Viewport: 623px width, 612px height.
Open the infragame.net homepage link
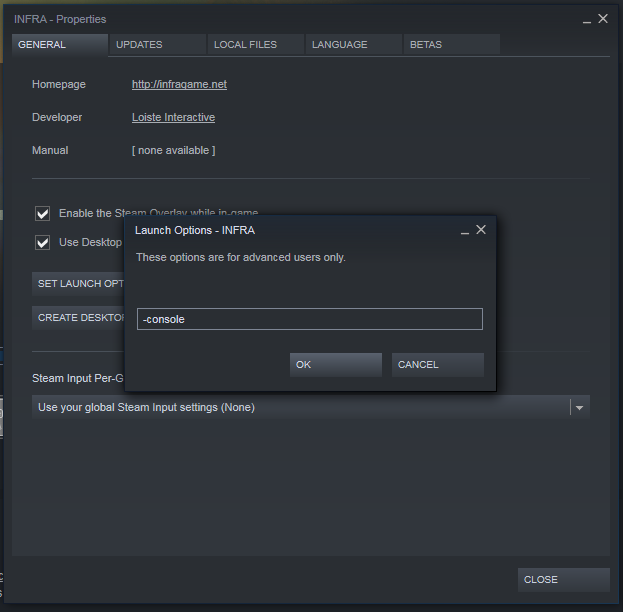point(179,84)
